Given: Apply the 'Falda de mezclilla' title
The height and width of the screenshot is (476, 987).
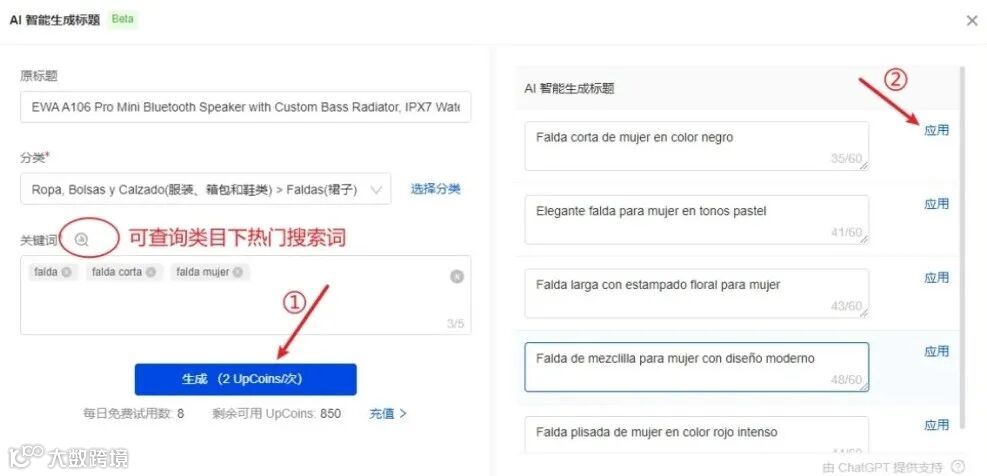Looking at the screenshot, I should pyautogui.click(x=936, y=351).
